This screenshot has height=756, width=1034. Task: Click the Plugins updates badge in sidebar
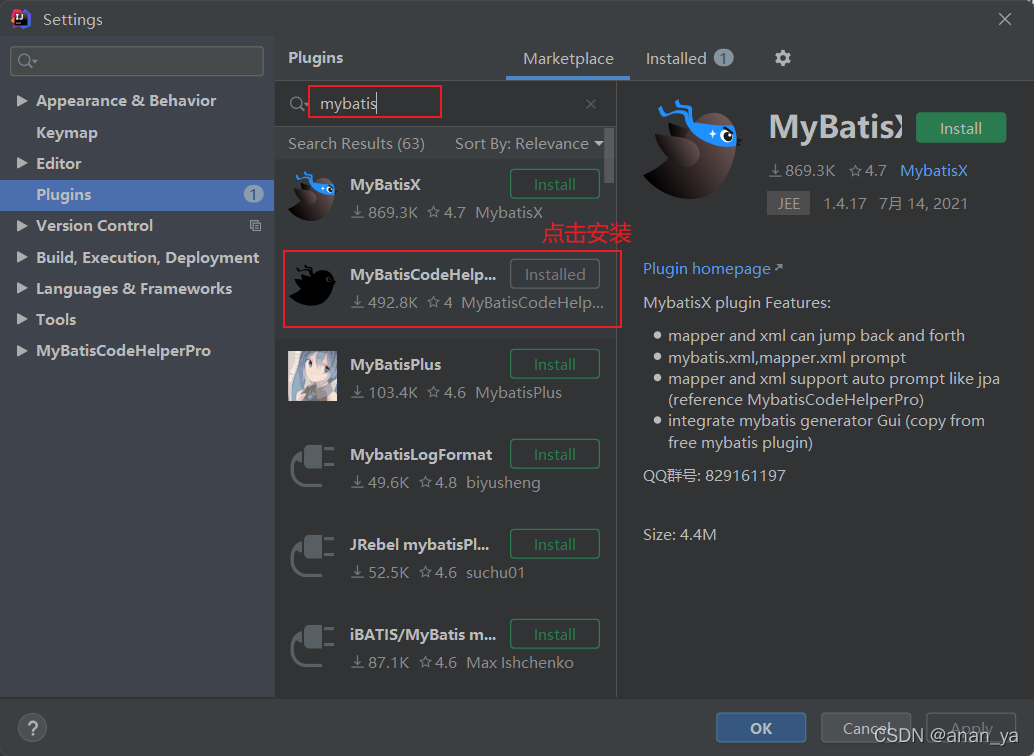pyautogui.click(x=253, y=195)
